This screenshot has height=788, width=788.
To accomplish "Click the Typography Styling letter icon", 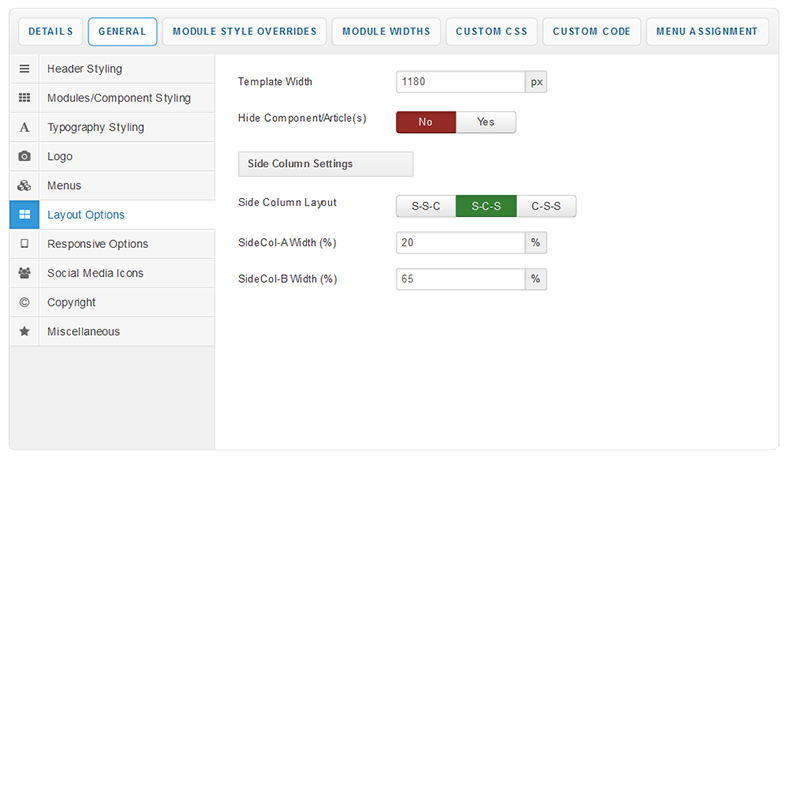I will pos(24,128).
